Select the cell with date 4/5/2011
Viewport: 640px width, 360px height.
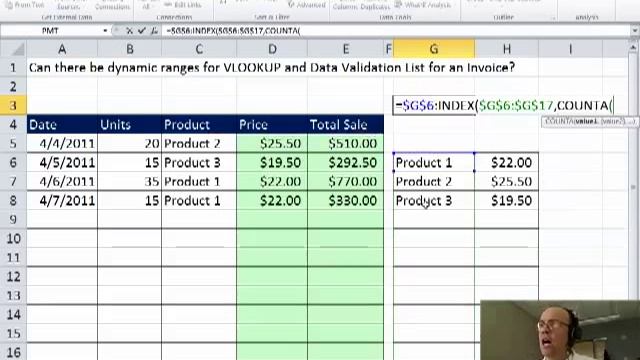[x=62, y=162]
